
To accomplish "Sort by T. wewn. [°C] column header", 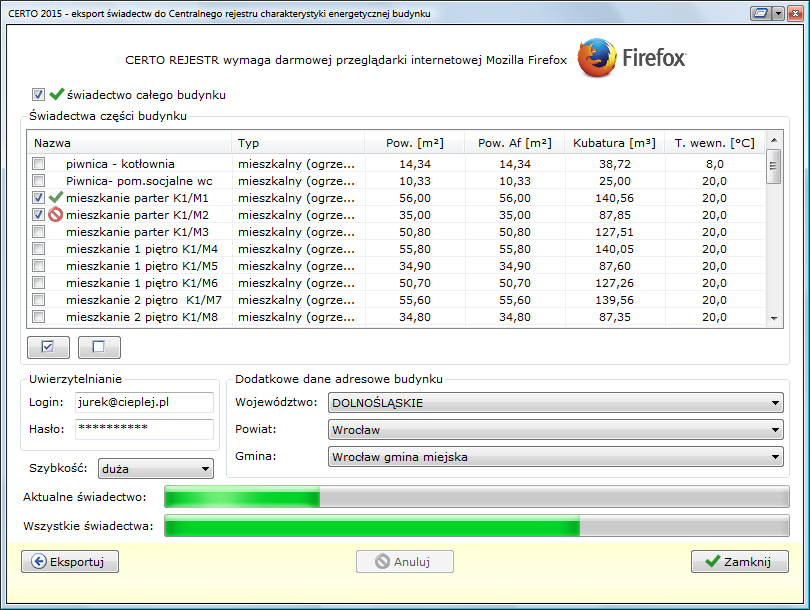I will click(x=714, y=143).
